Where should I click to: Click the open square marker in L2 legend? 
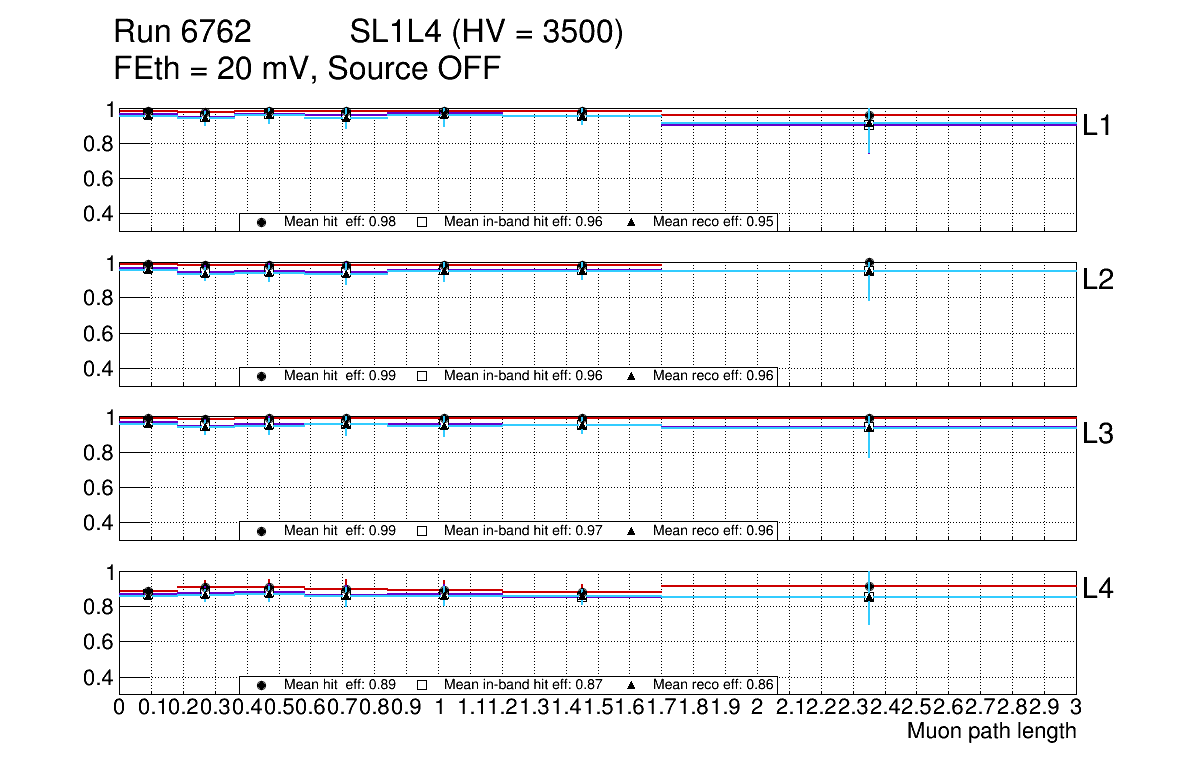[422, 376]
